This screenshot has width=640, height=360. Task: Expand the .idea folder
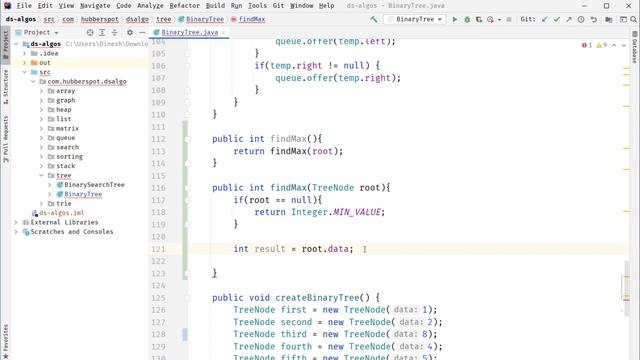(24, 53)
